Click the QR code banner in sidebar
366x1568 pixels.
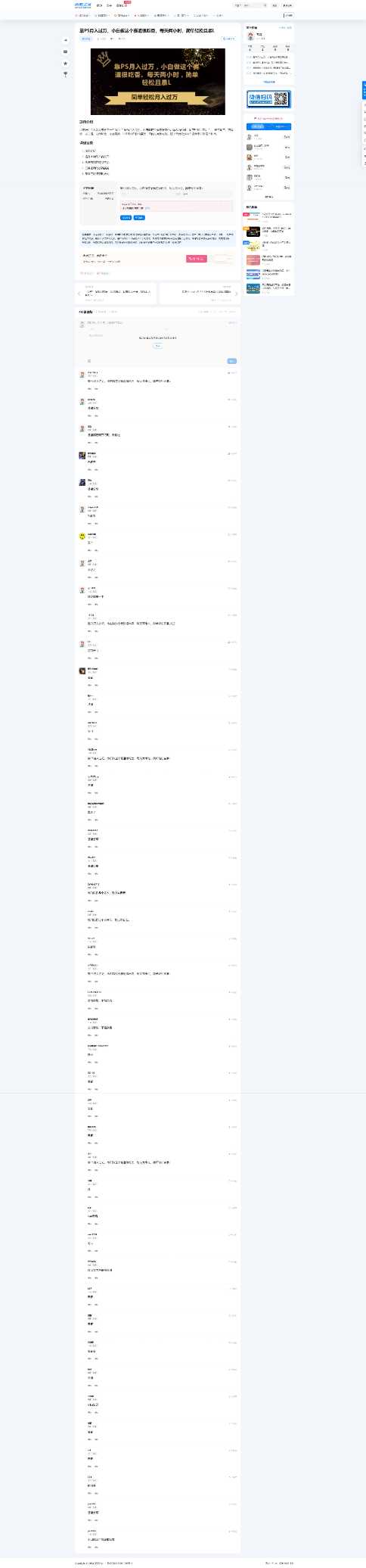click(x=268, y=99)
